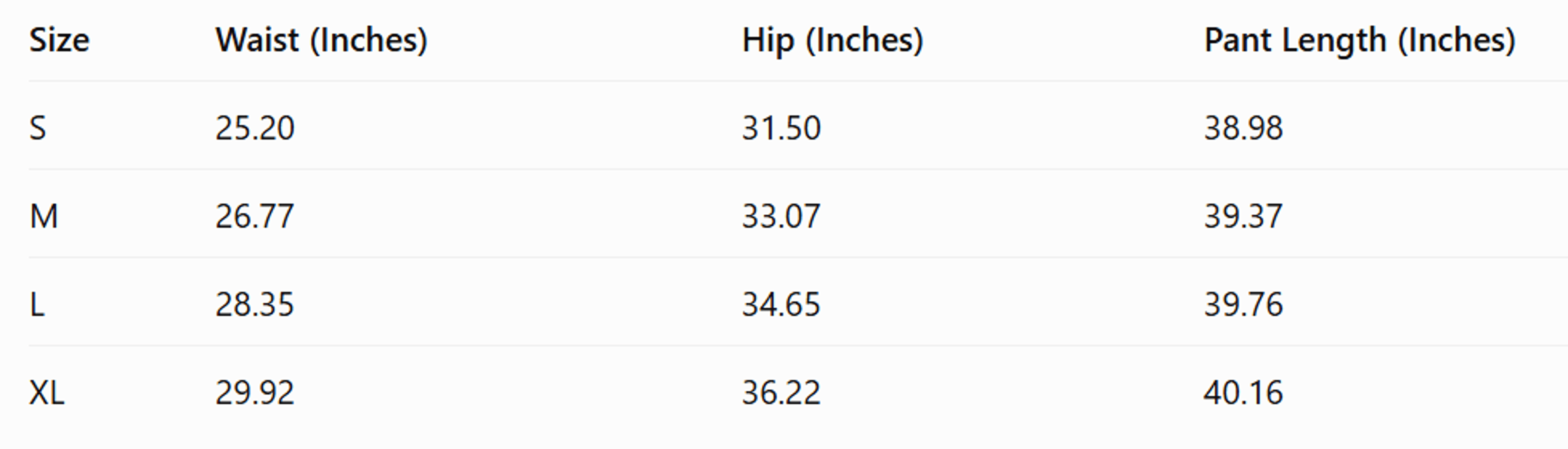Click pant length value 39.76

pos(1243,304)
